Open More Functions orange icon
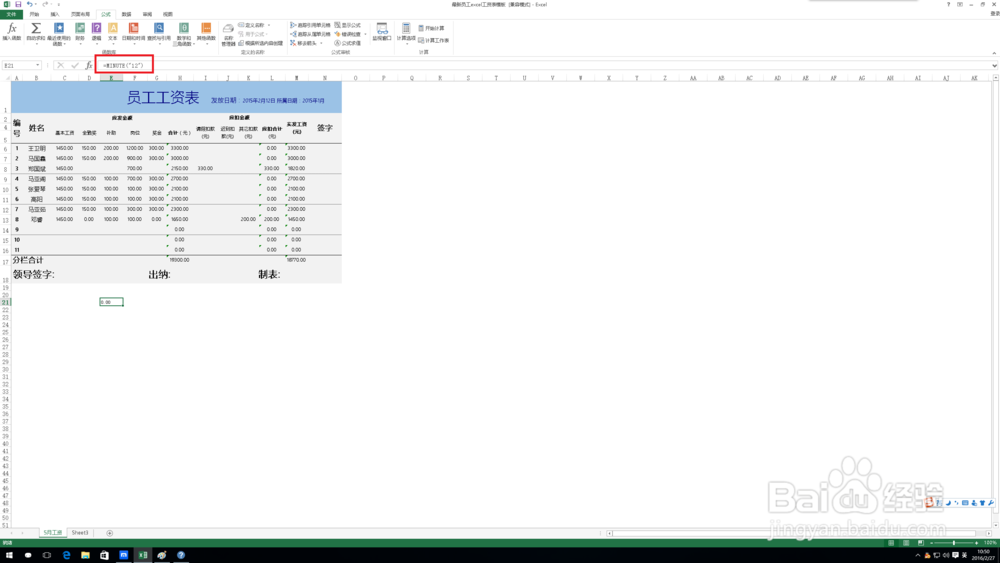 click(x=206, y=32)
